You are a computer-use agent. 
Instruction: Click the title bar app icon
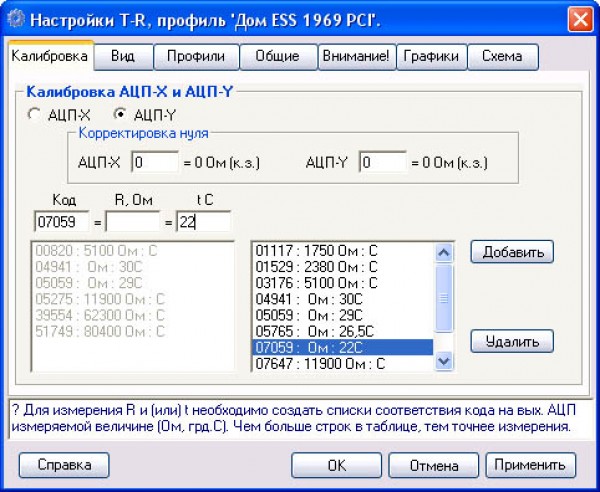click(x=16, y=17)
